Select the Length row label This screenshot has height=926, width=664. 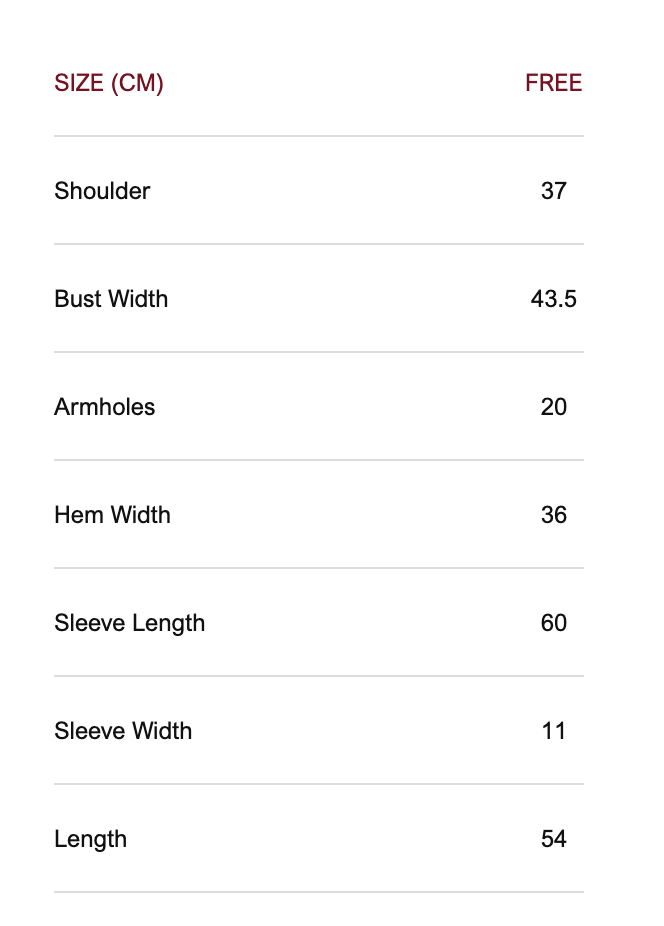(90, 839)
